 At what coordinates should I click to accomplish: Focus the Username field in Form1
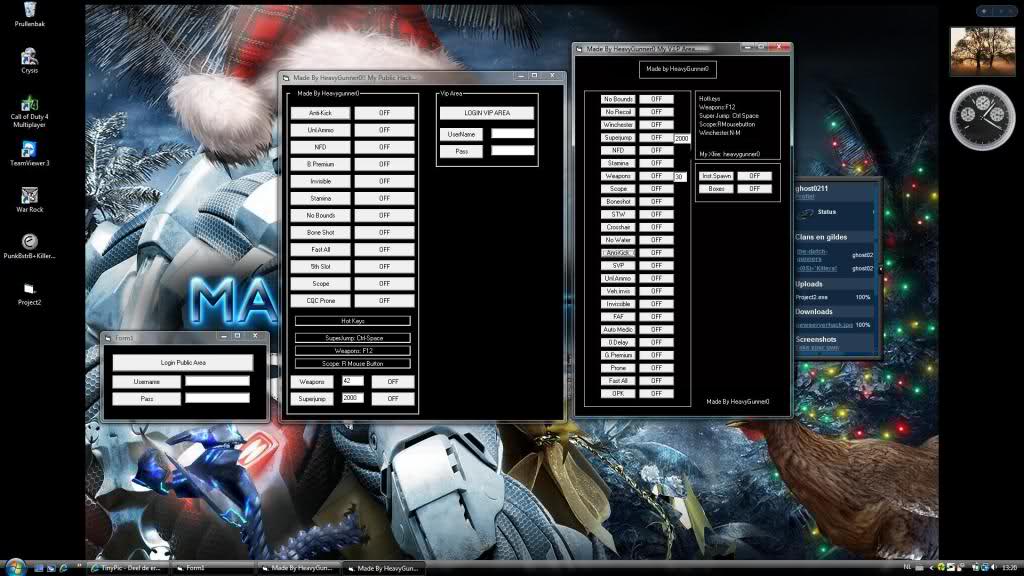tap(217, 381)
